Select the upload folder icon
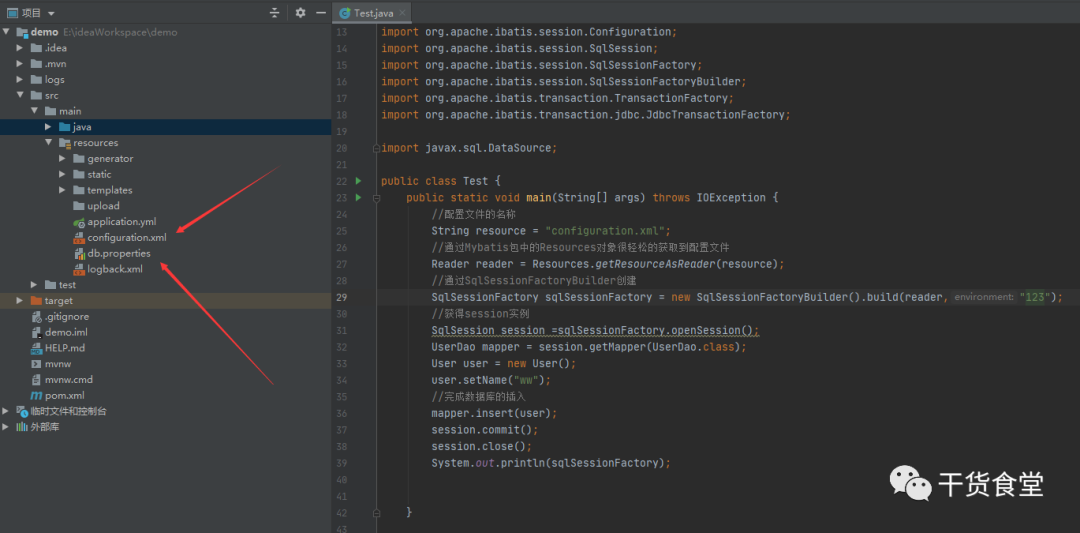Image resolution: width=1080 pixels, height=533 pixels. [x=79, y=206]
